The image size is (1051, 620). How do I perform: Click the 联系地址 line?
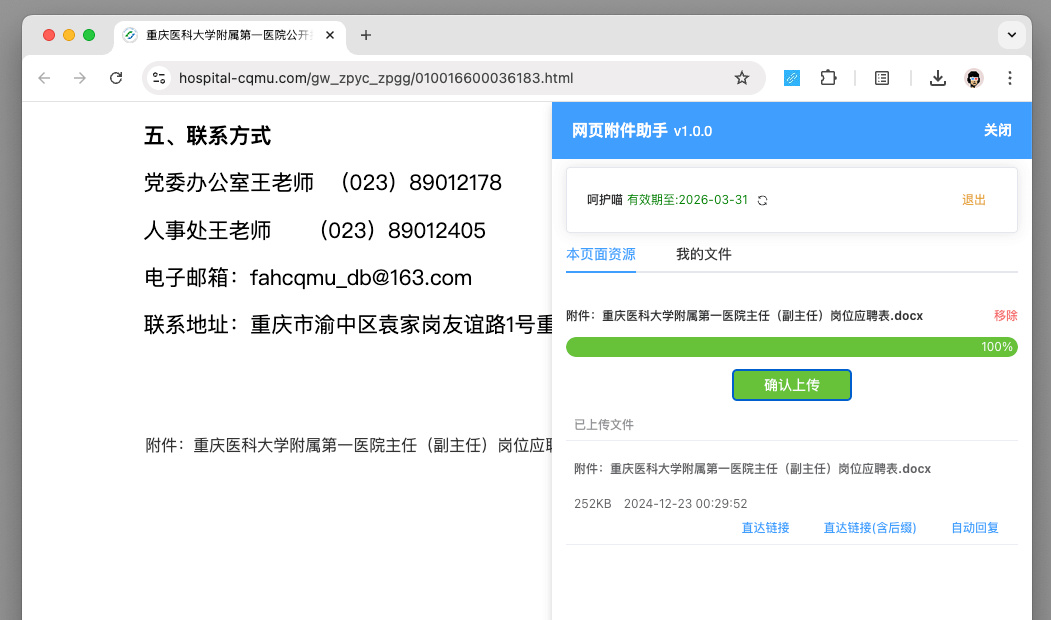[x=348, y=324]
